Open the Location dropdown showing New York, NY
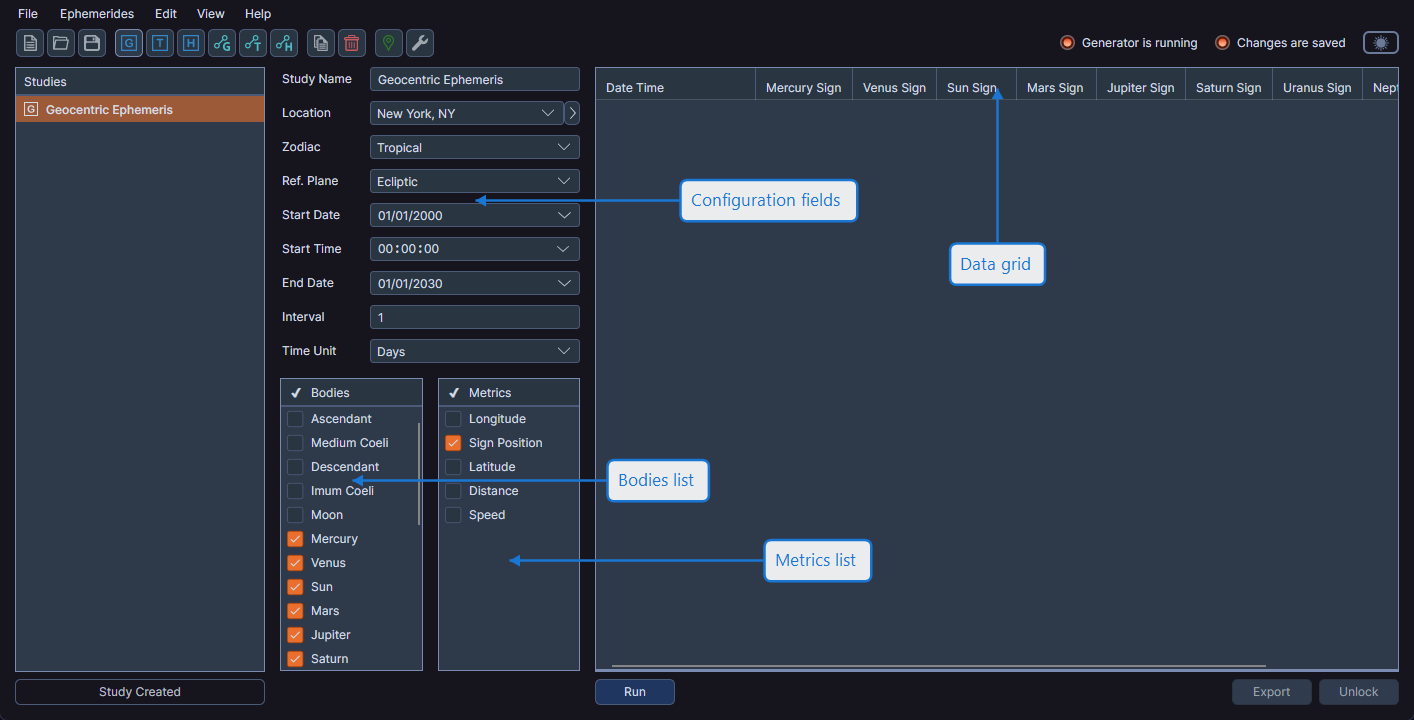1414x720 pixels. pos(465,113)
